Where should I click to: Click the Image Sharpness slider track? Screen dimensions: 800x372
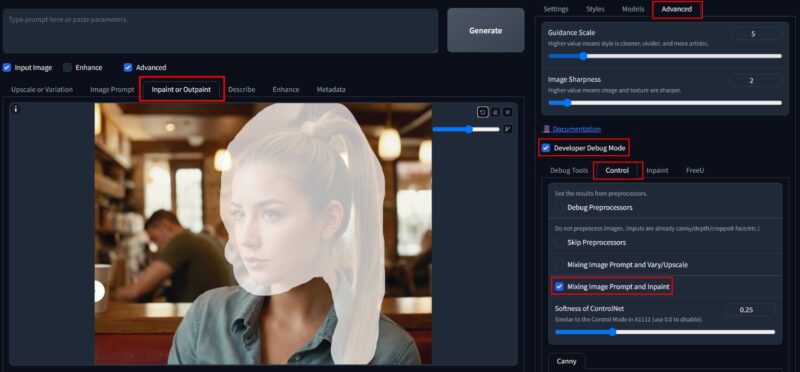[x=665, y=103]
